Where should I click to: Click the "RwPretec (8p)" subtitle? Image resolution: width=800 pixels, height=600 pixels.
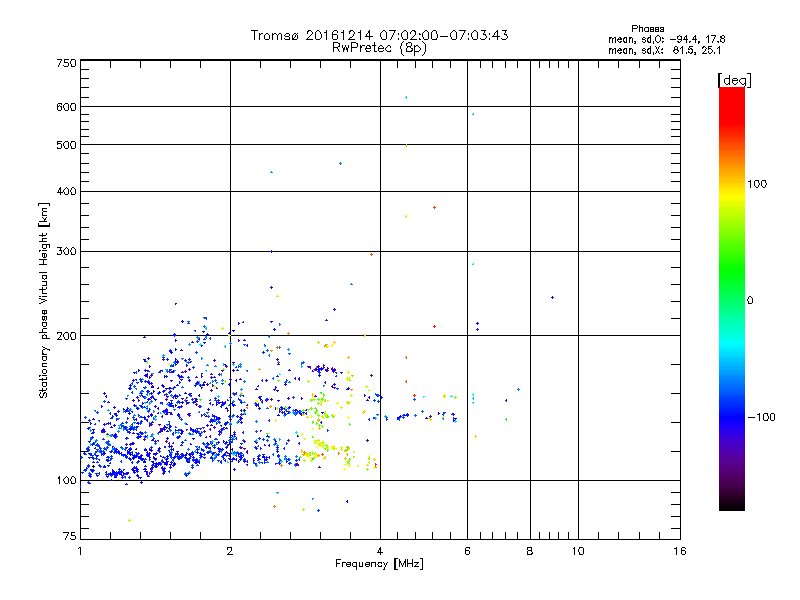coord(379,48)
